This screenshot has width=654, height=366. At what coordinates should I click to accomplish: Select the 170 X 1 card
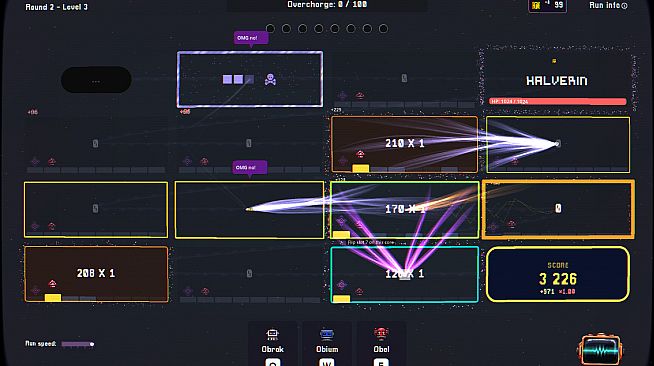tap(404, 210)
